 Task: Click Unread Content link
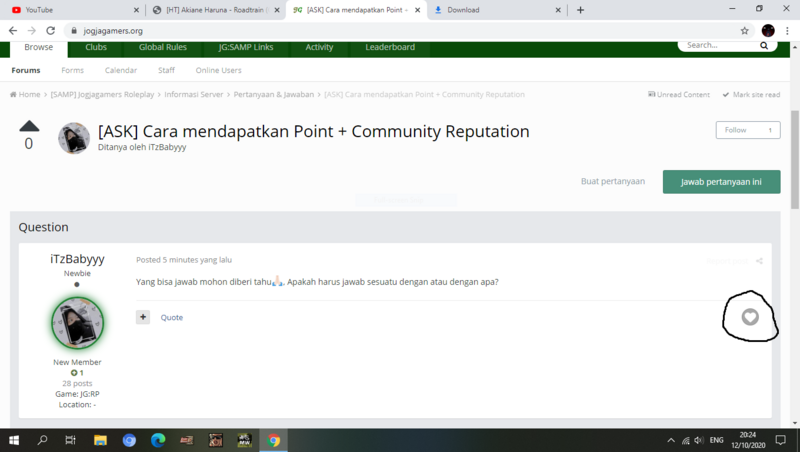tap(679, 94)
